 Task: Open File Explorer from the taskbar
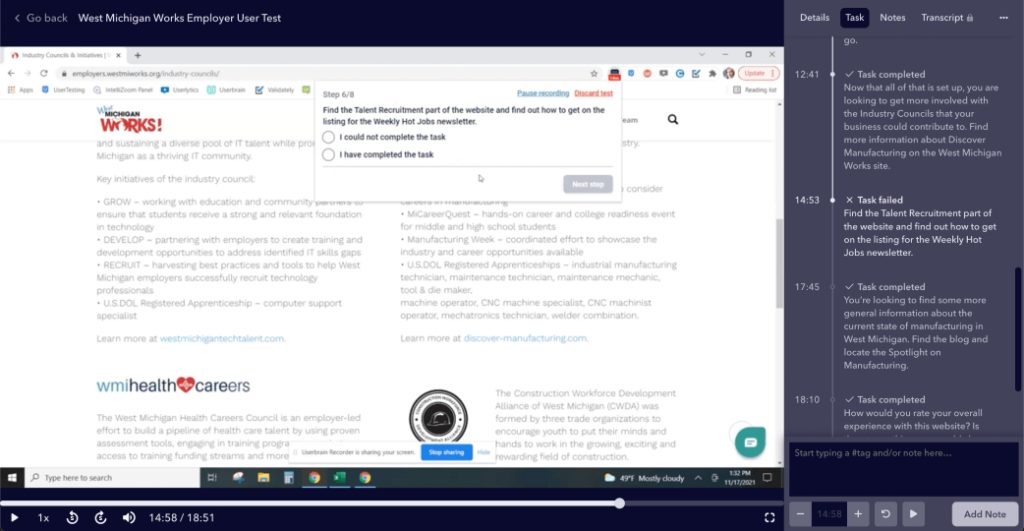click(x=263, y=477)
